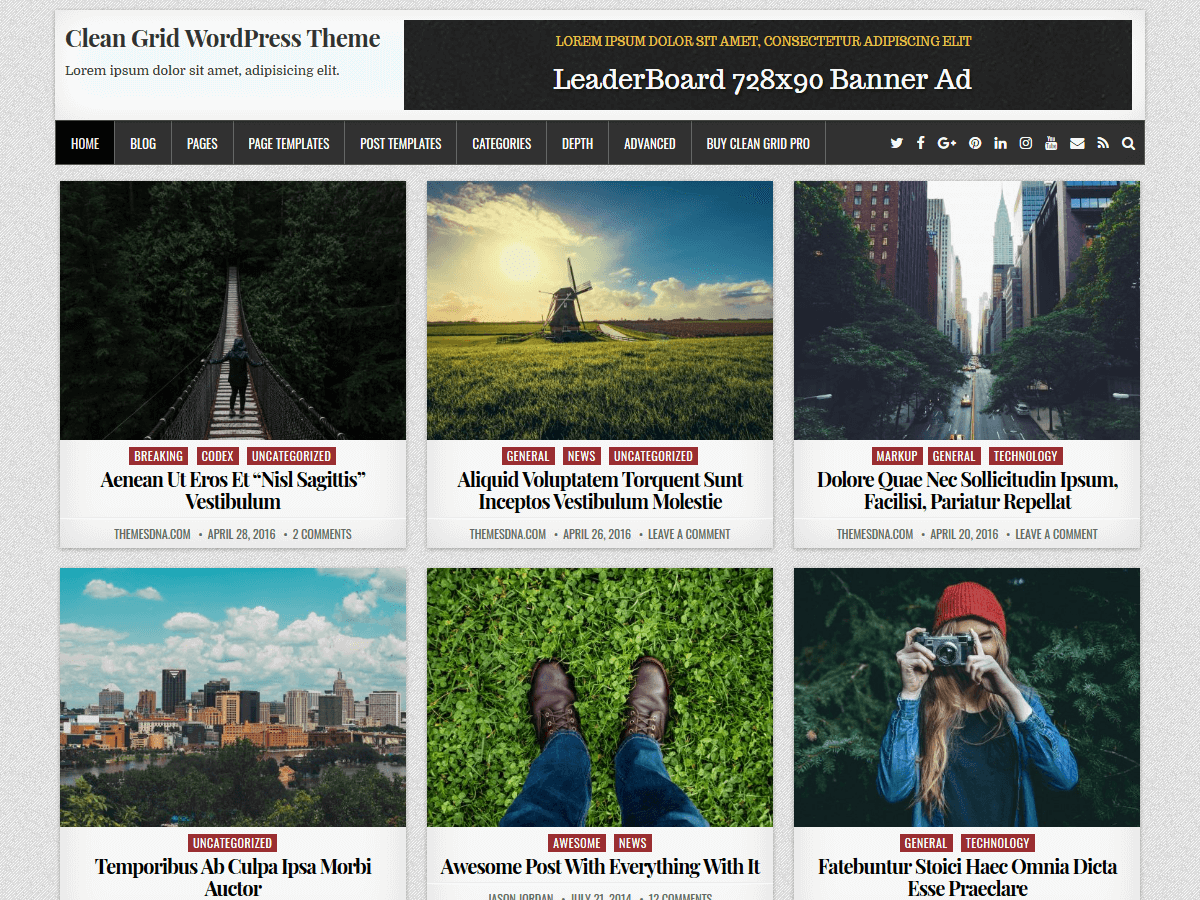
Task: Click the LinkedIn social icon
Action: coord(1000,143)
